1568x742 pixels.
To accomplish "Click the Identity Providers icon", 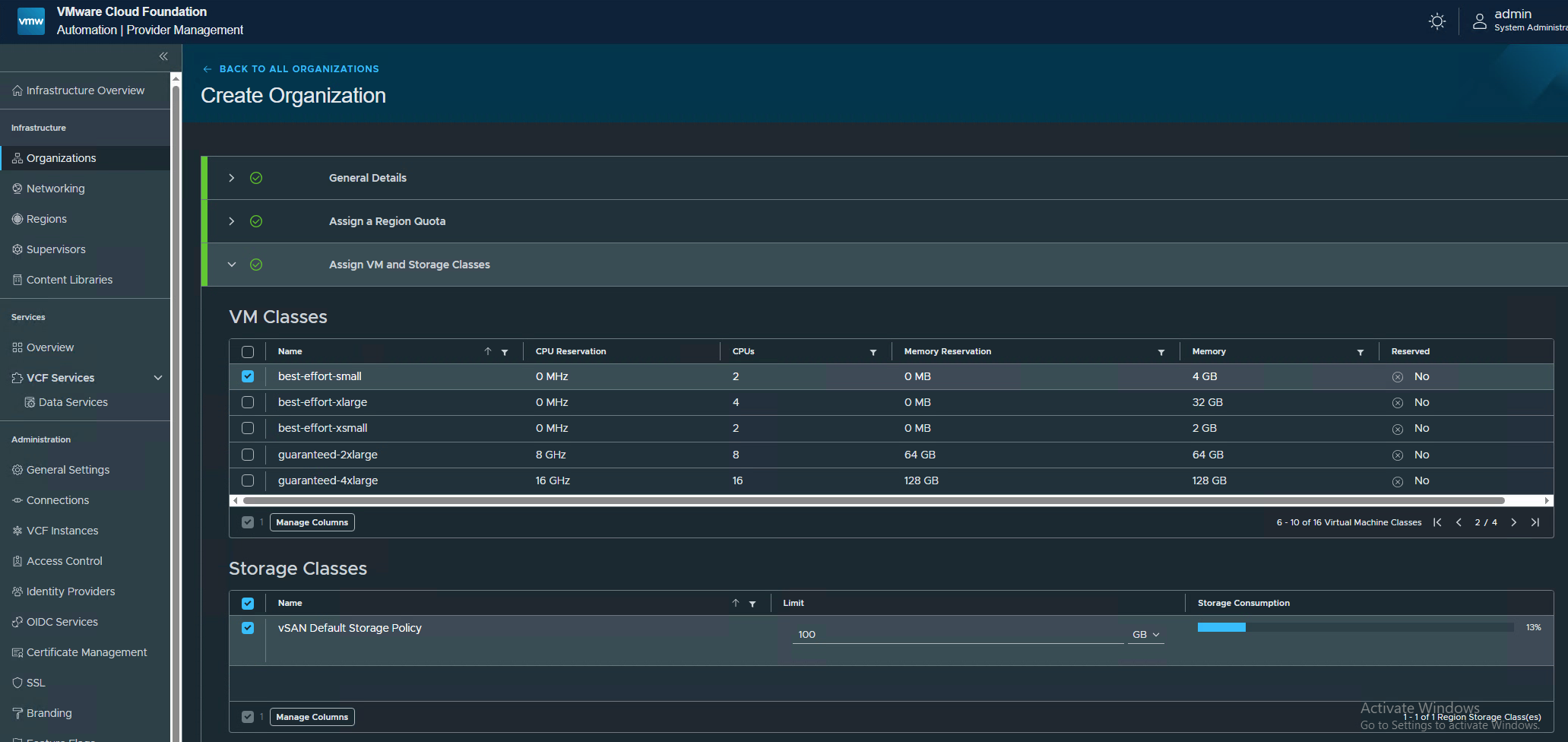I will click(17, 591).
